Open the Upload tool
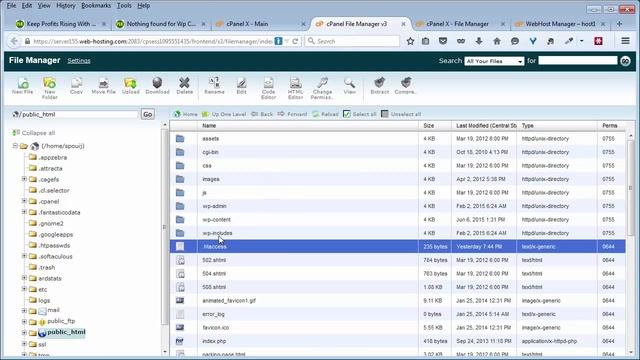The height and width of the screenshot is (360, 640). tap(131, 86)
